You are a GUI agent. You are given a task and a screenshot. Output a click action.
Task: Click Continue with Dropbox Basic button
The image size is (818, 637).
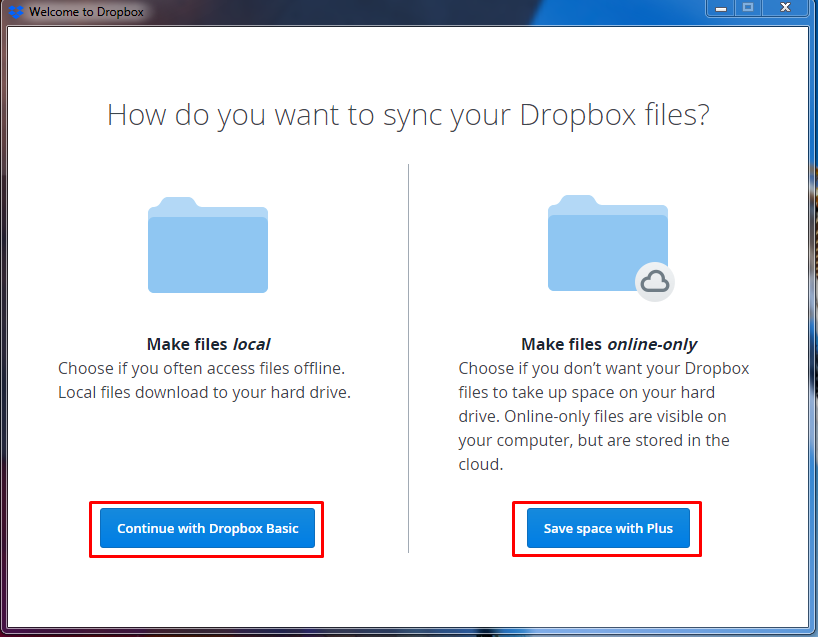(x=207, y=528)
